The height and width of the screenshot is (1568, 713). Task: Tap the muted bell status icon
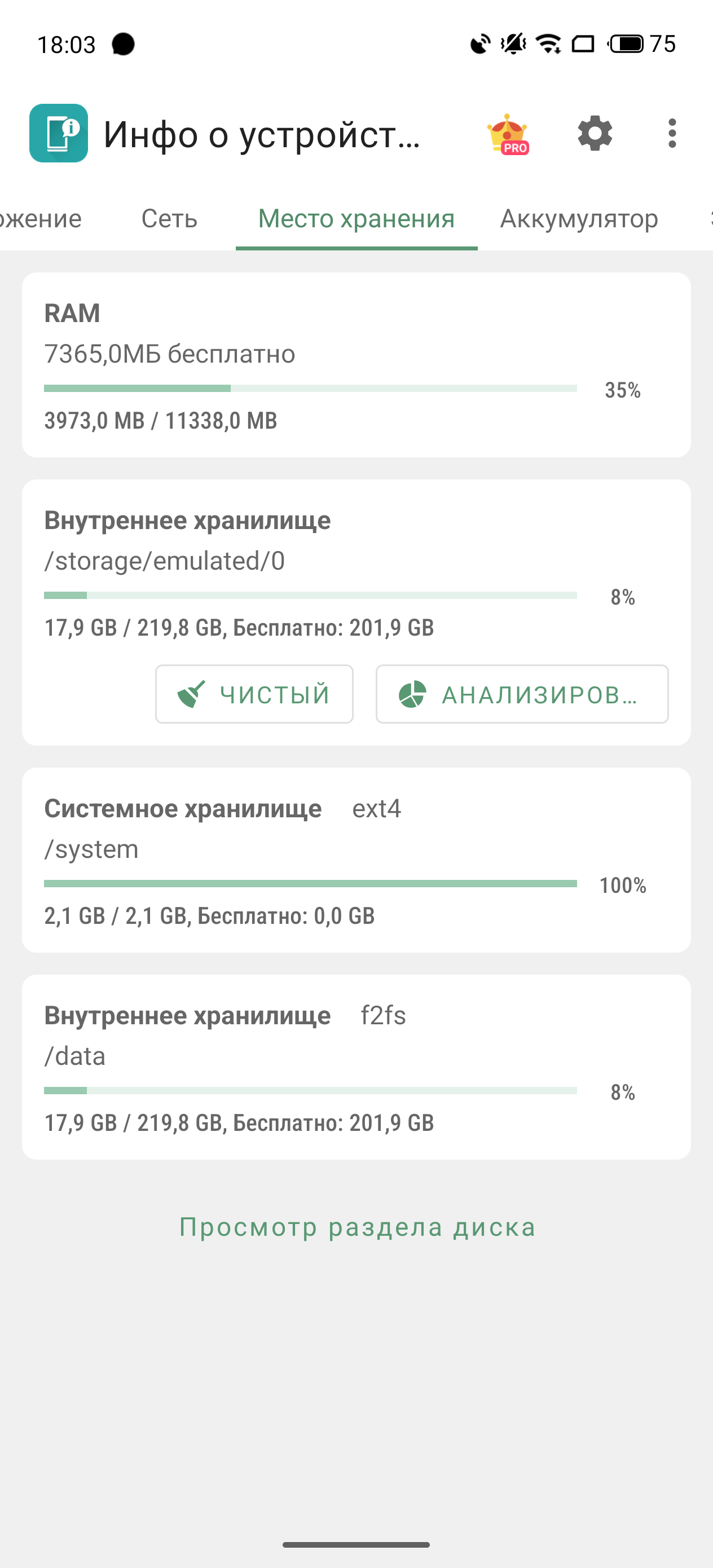point(513,44)
